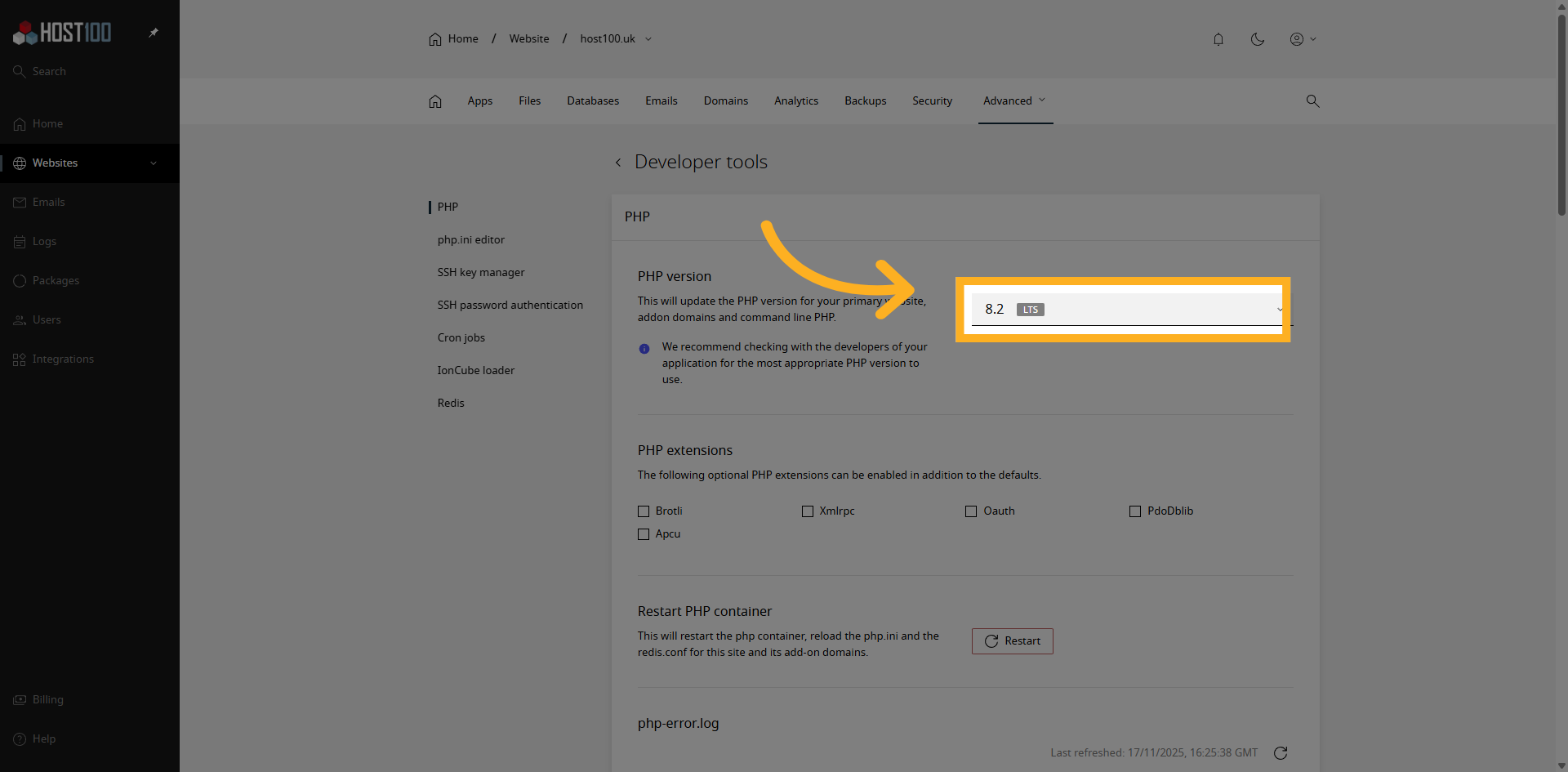Switch to the Backups tab
The width and height of the screenshot is (1568, 772).
[866, 100]
